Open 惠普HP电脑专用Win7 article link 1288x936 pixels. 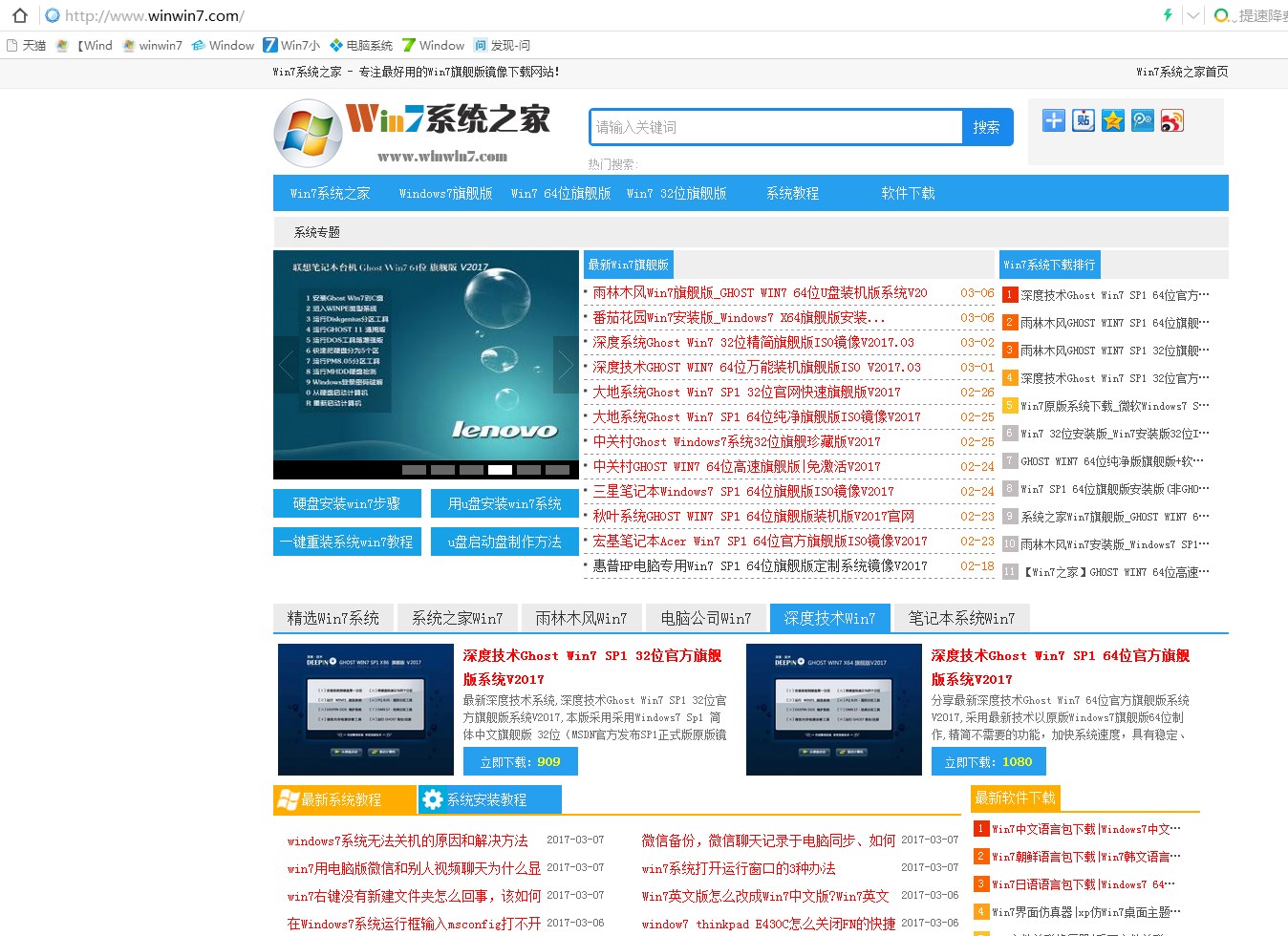pos(760,566)
